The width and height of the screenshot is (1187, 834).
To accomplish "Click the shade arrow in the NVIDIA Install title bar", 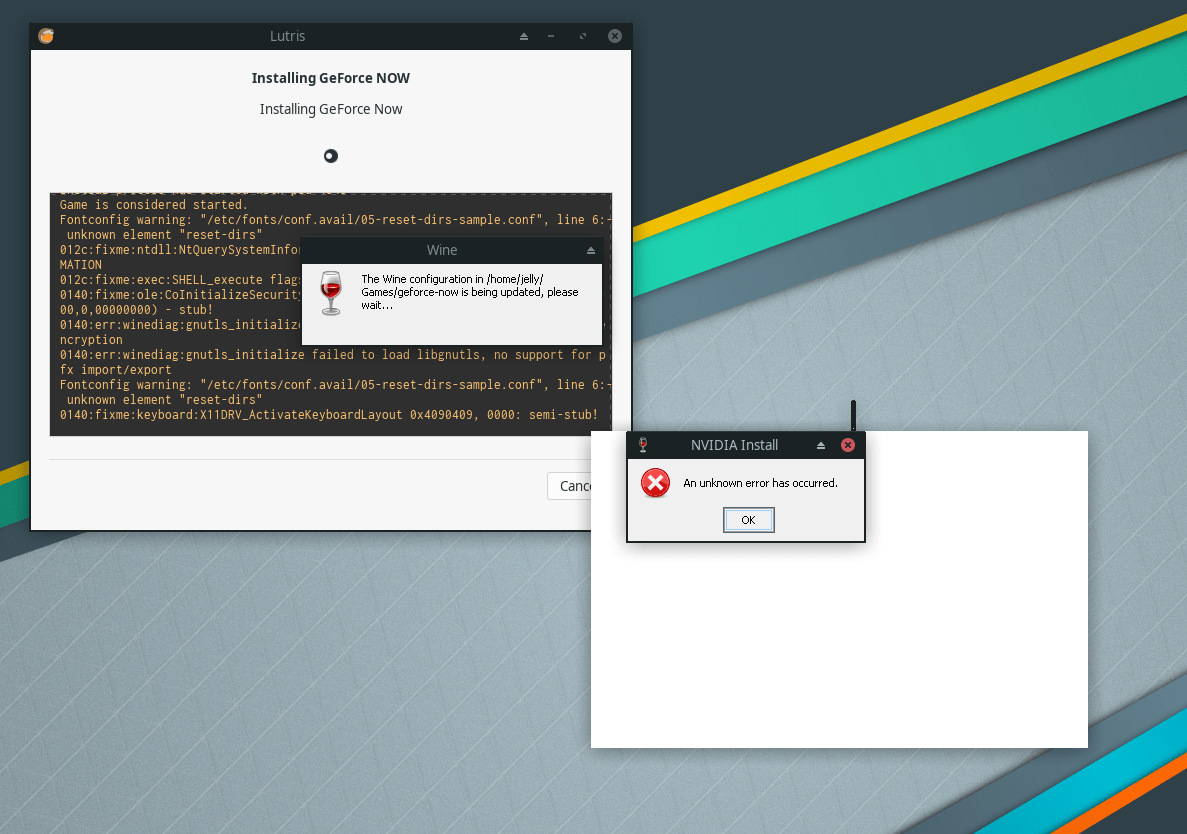I will [821, 446].
